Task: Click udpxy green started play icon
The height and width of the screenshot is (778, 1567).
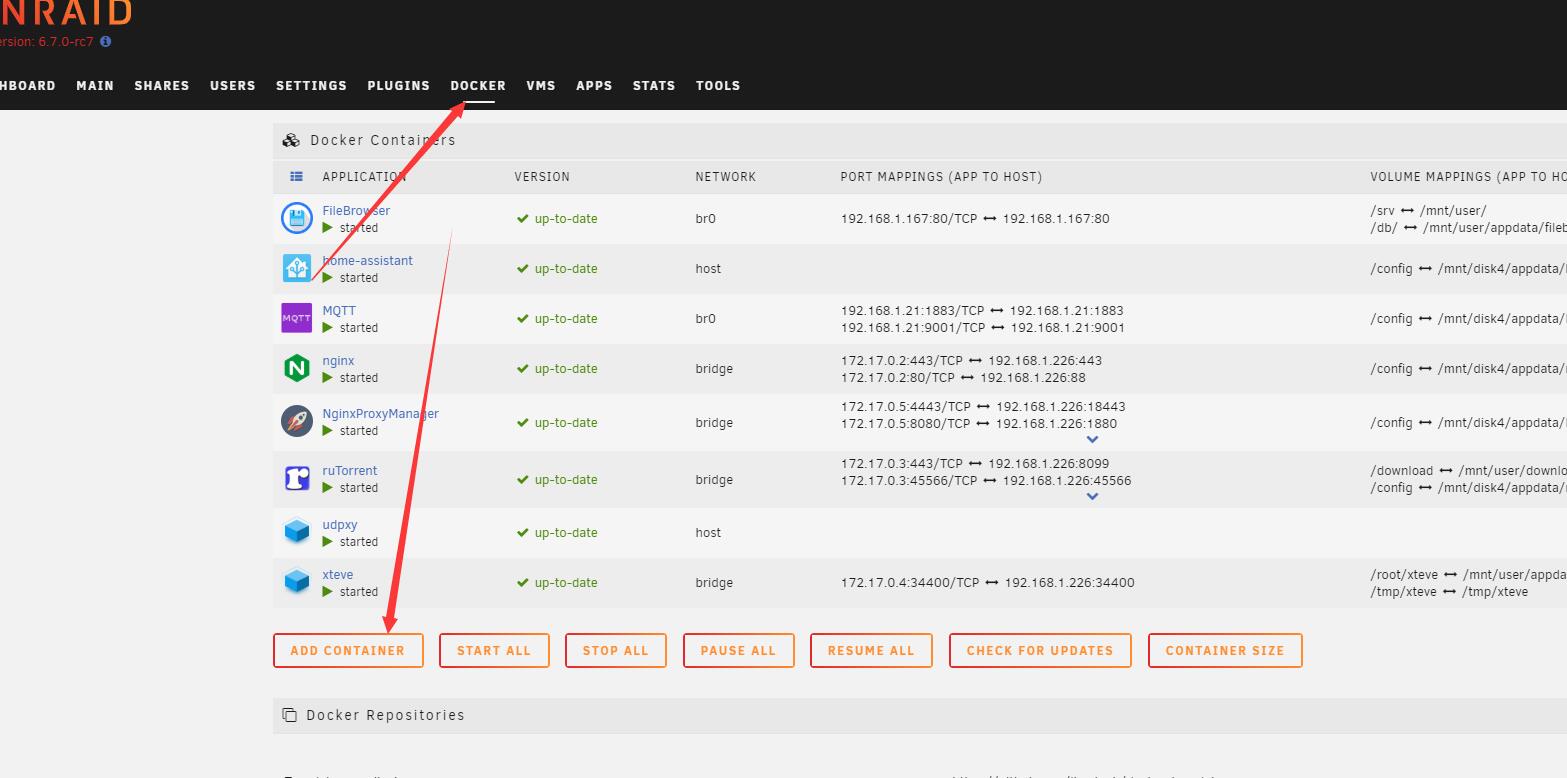Action: pos(328,542)
